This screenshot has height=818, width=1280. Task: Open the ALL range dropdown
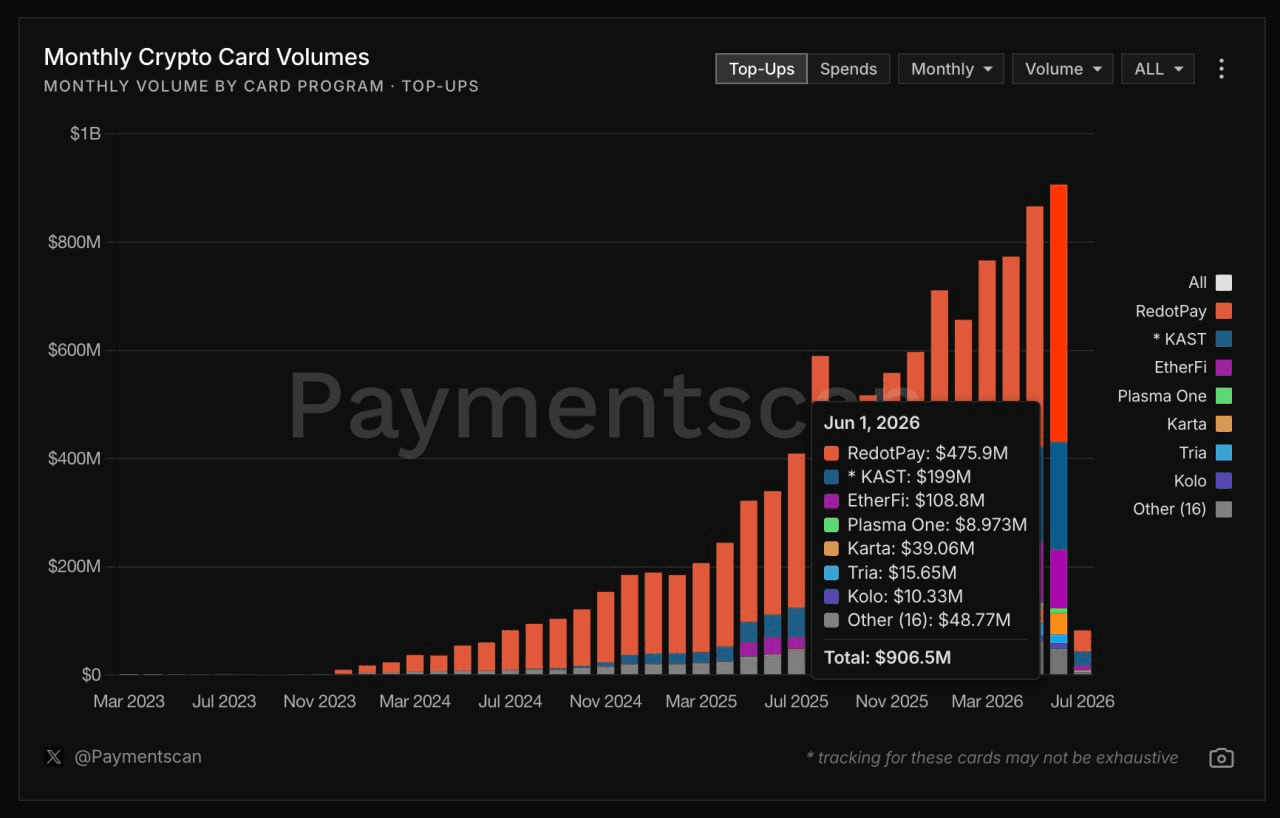tap(1158, 69)
